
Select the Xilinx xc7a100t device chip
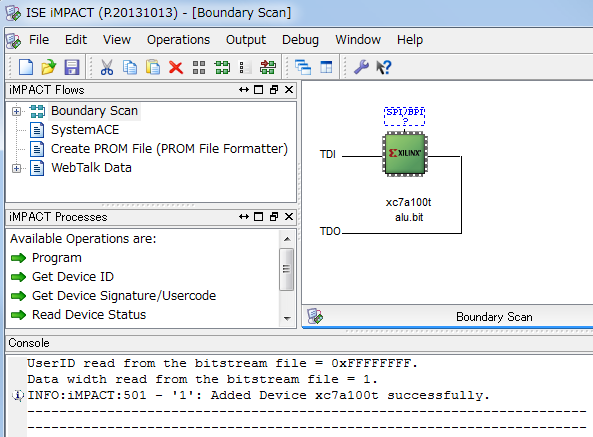[x=405, y=153]
